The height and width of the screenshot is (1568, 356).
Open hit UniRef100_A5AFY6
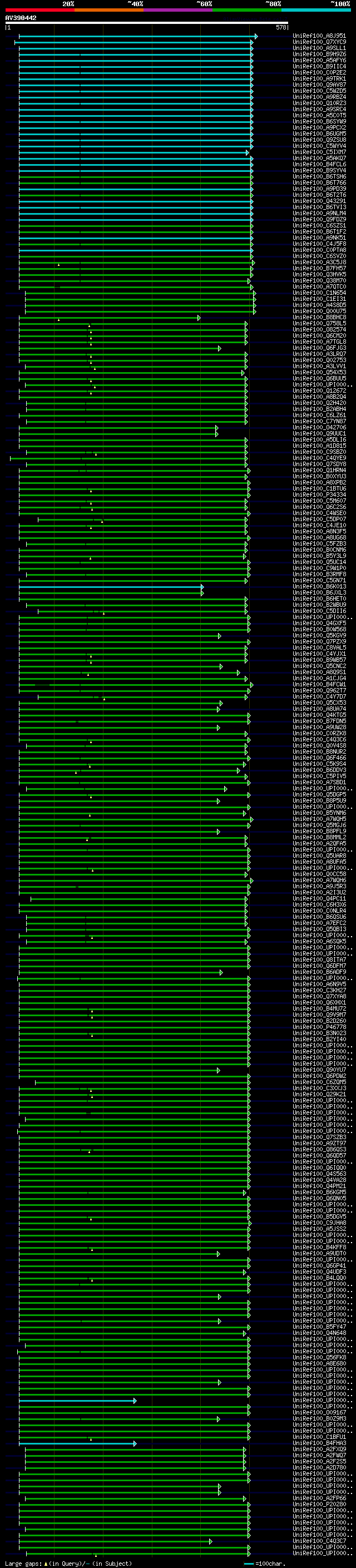point(319,60)
